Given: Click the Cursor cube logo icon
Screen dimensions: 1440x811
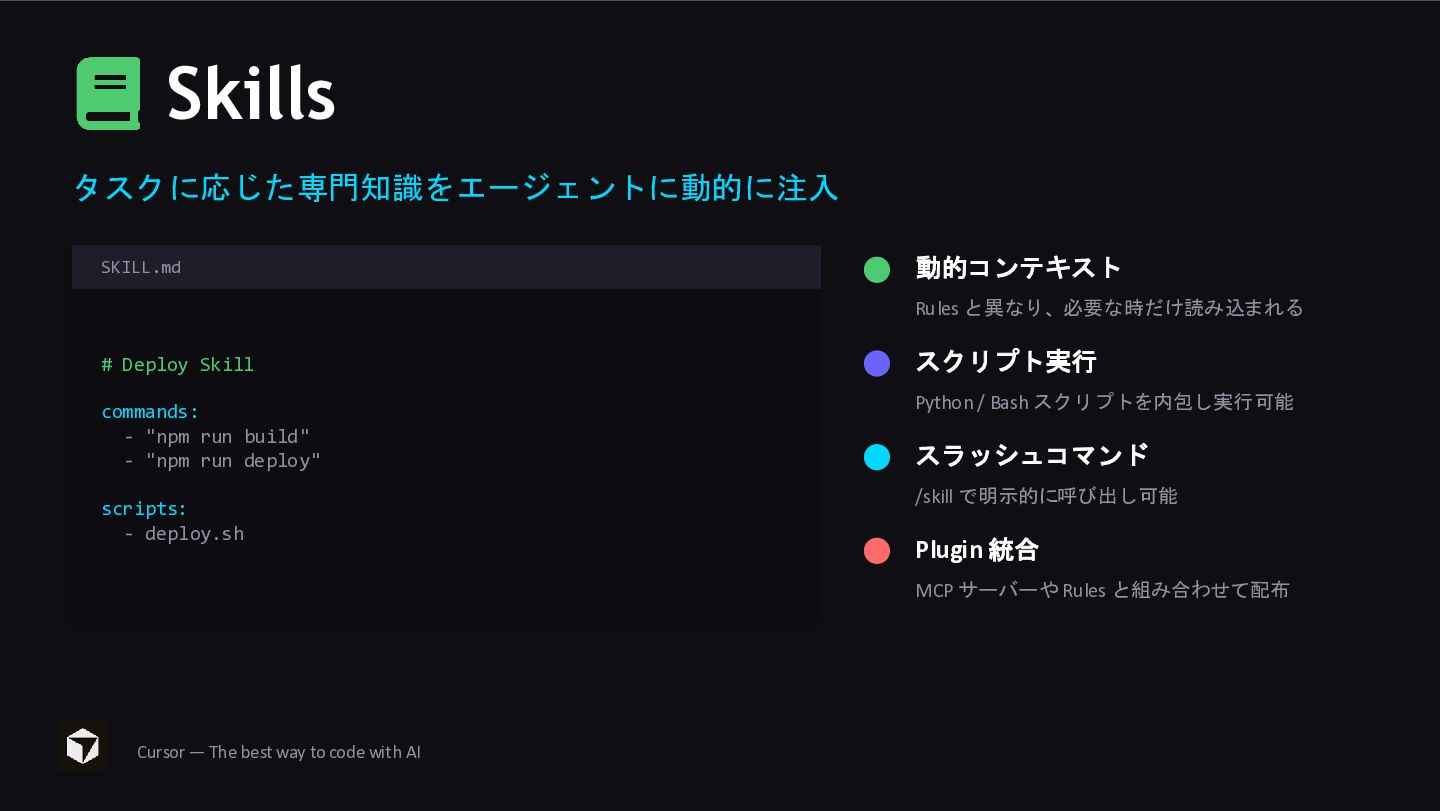Looking at the screenshot, I should pos(83,746).
